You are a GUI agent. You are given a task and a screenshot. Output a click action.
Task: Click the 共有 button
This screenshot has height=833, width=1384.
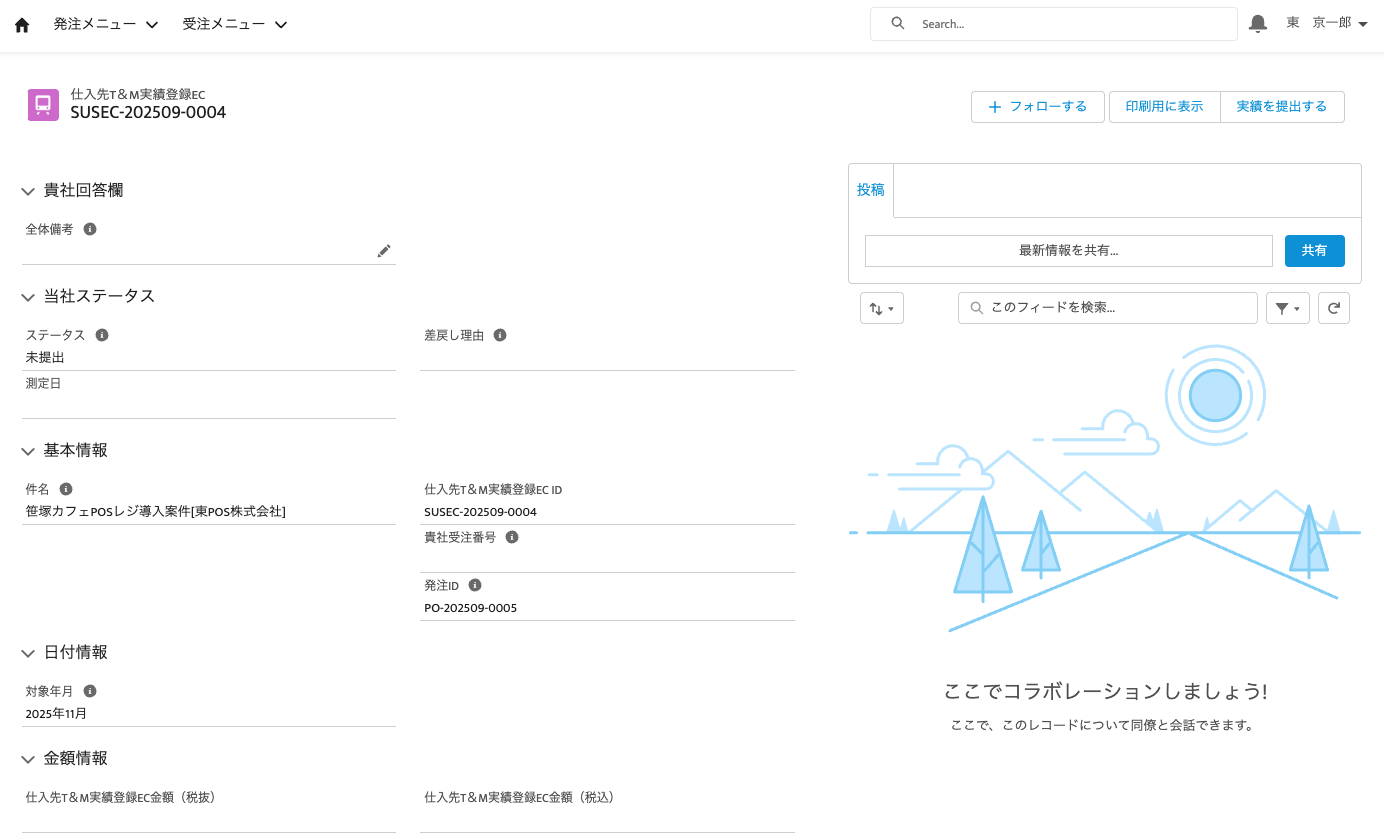1314,251
